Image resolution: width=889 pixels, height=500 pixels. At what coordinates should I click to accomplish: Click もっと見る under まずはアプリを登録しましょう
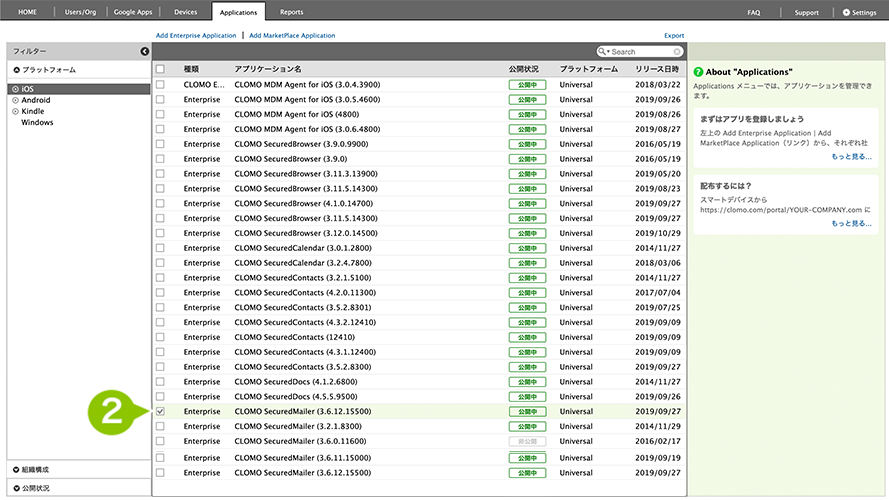(x=851, y=156)
